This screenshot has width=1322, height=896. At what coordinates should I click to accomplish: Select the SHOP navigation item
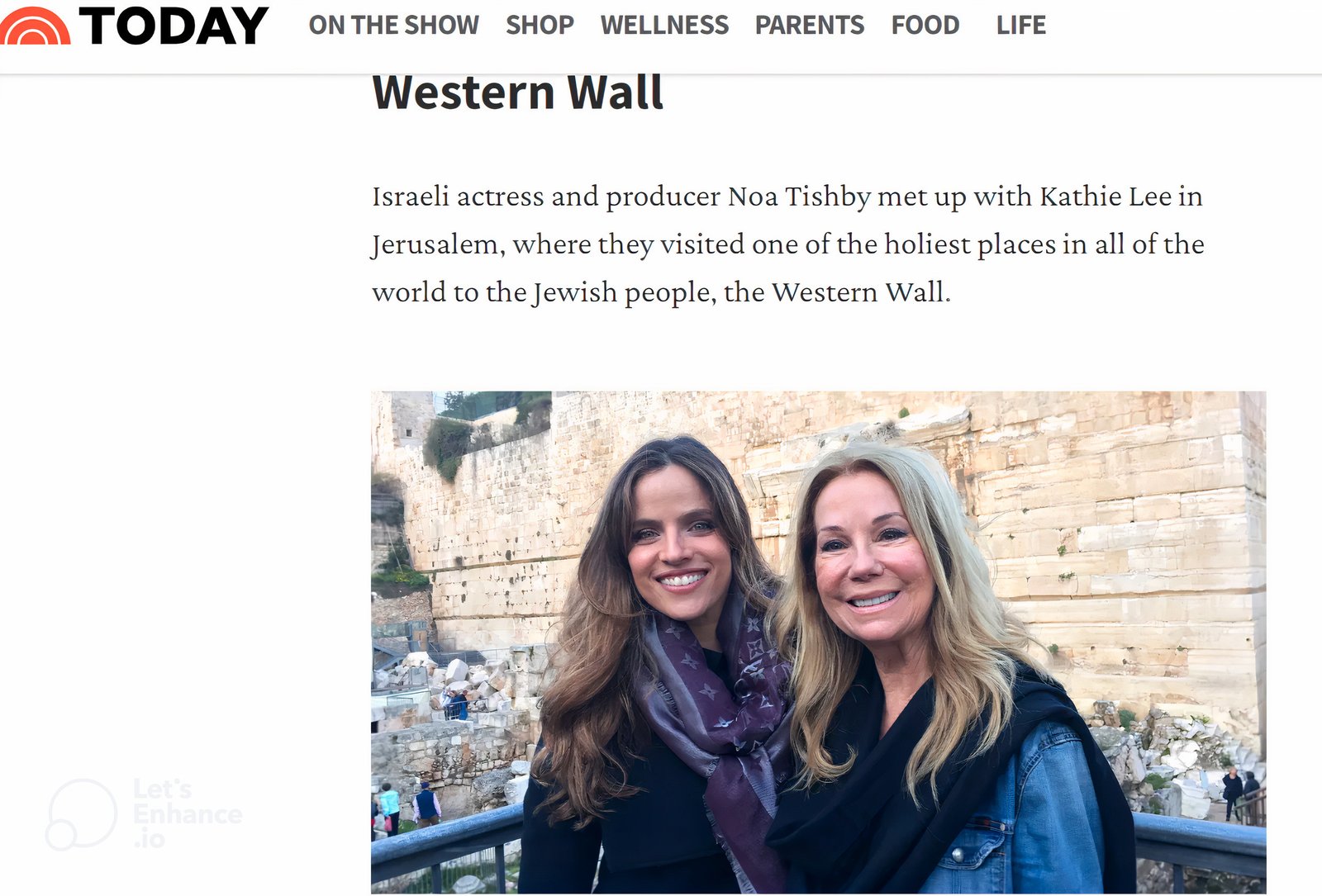(x=540, y=26)
